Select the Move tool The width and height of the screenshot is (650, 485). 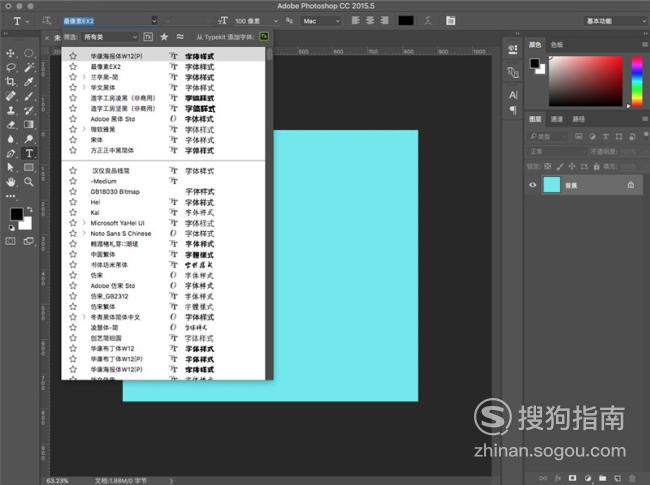point(10,53)
